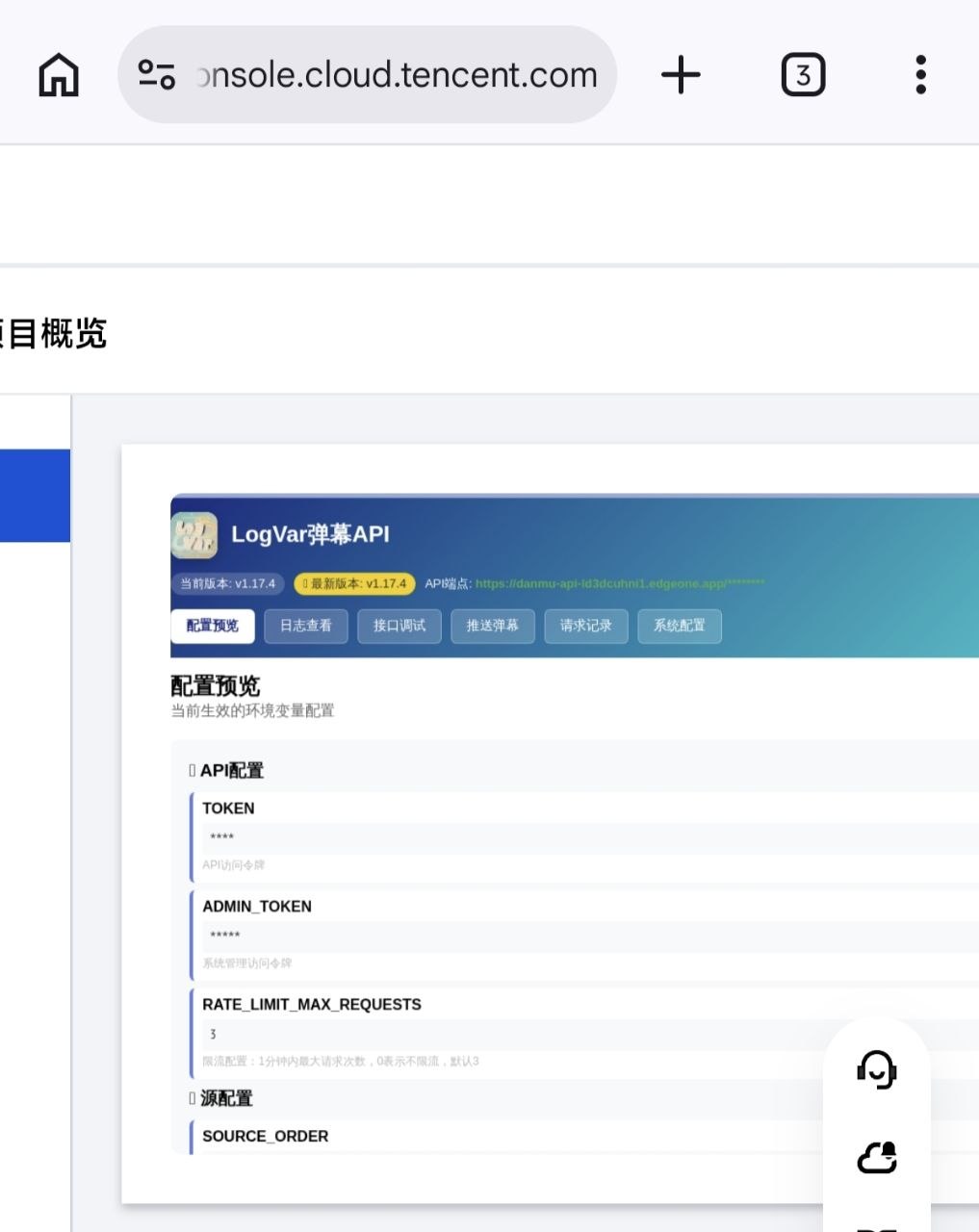Open the cloud notification bell icon
Image resolution: width=979 pixels, height=1232 pixels.
(877, 1157)
